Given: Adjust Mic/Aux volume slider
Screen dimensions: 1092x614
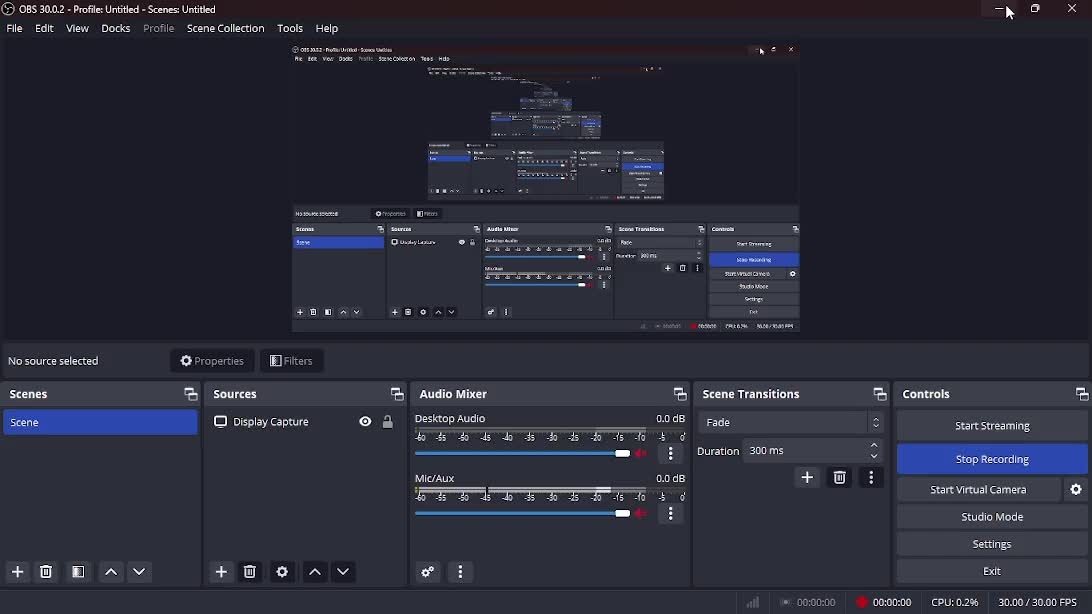Looking at the screenshot, I should [x=522, y=514].
